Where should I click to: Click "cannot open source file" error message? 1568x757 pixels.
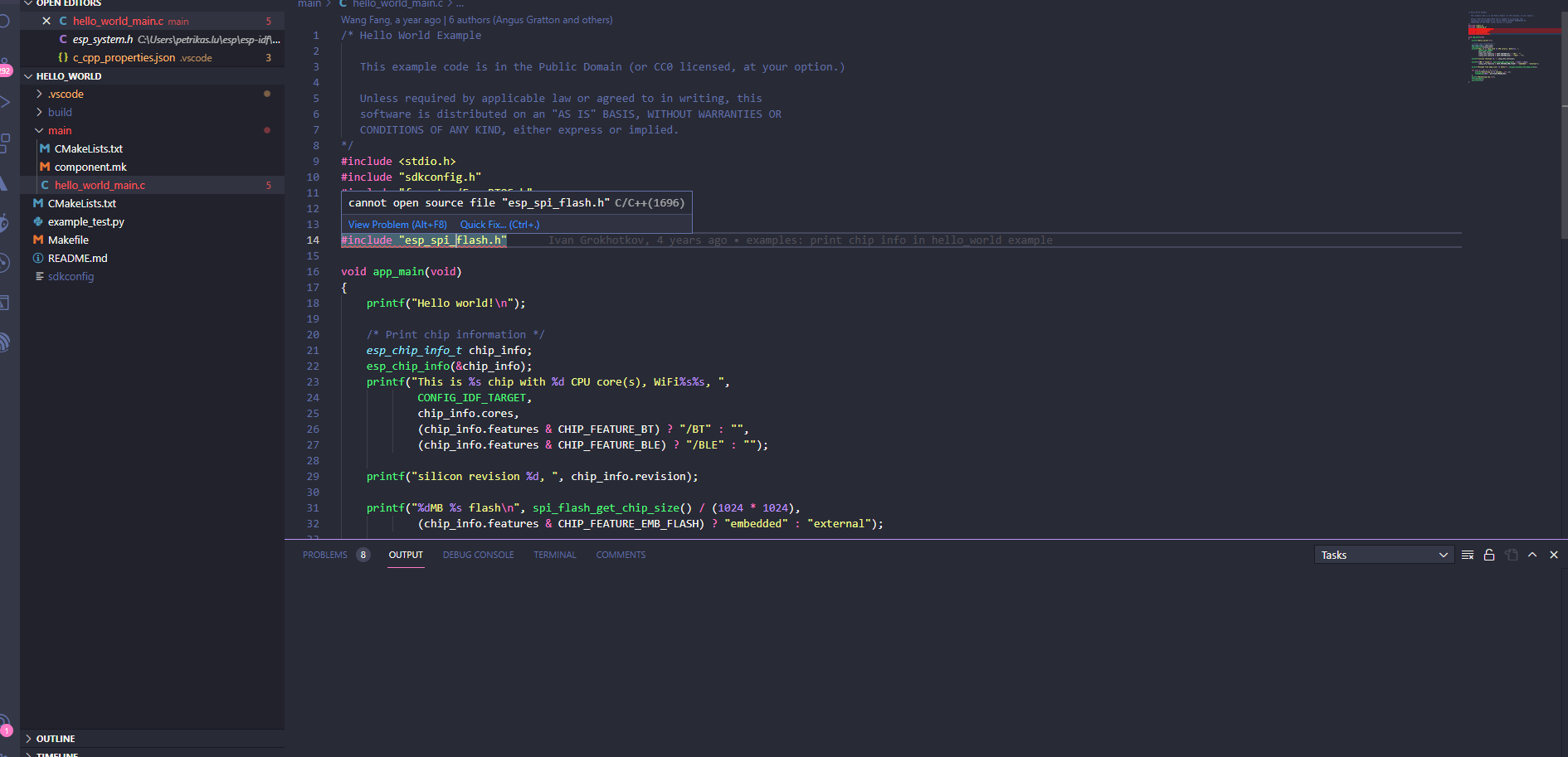(x=479, y=203)
